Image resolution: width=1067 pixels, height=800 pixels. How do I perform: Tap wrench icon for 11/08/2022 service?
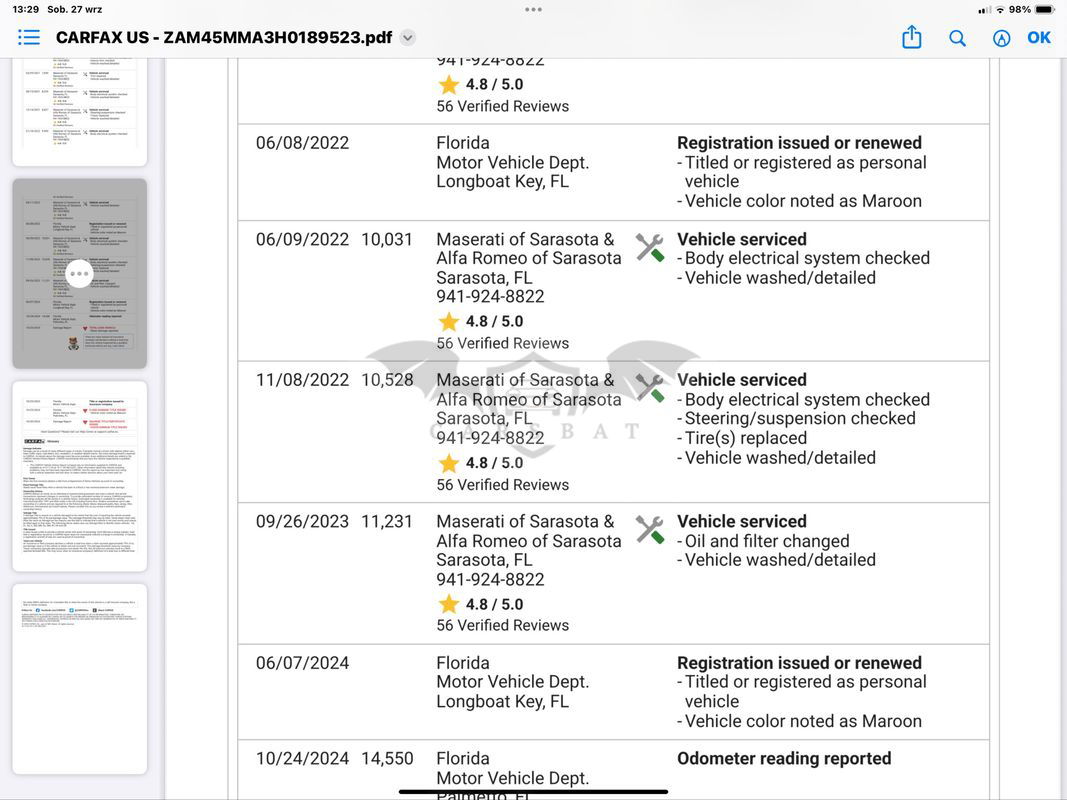(649, 388)
